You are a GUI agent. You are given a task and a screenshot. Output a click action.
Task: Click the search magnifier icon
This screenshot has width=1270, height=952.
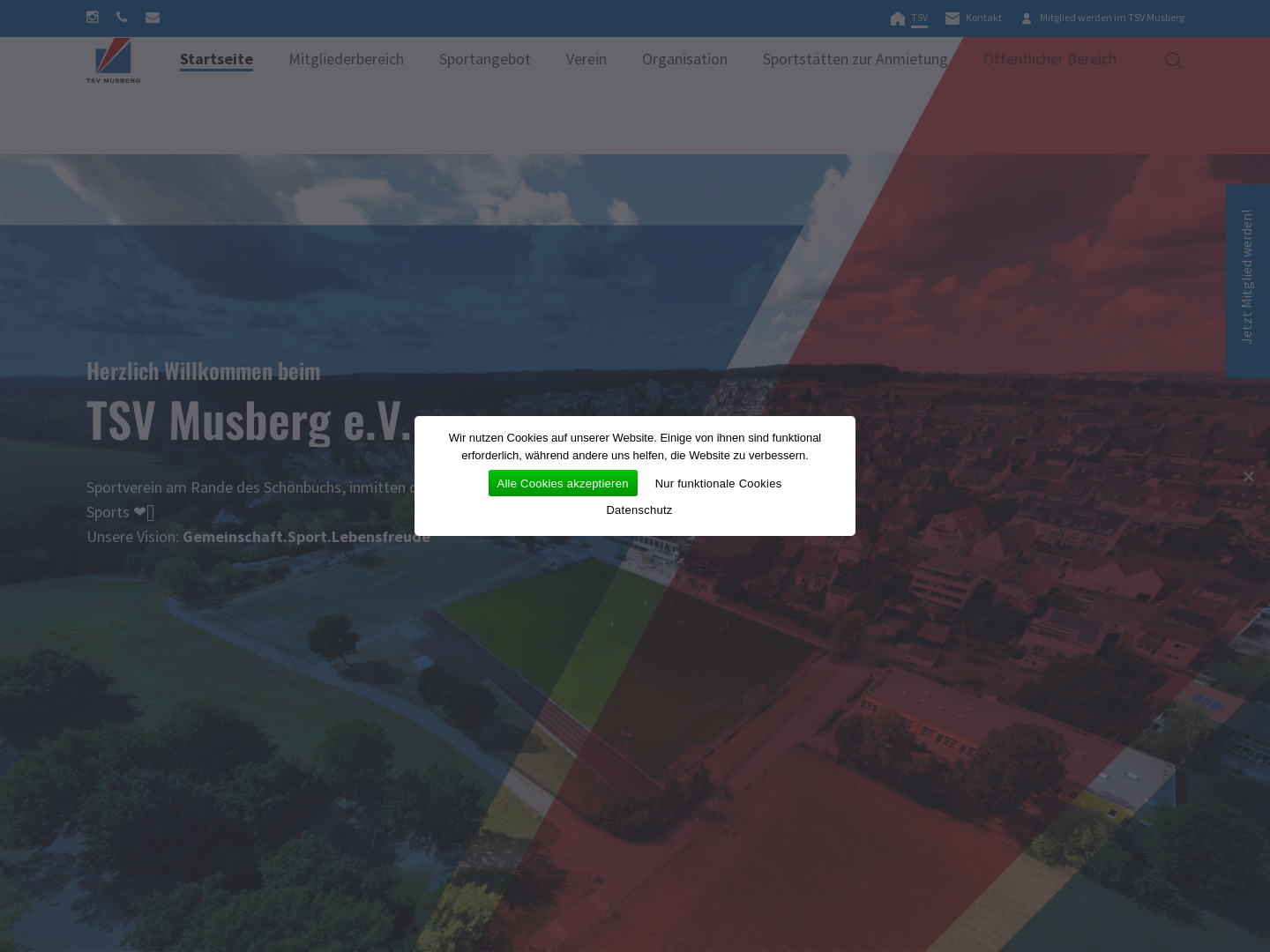(1173, 60)
